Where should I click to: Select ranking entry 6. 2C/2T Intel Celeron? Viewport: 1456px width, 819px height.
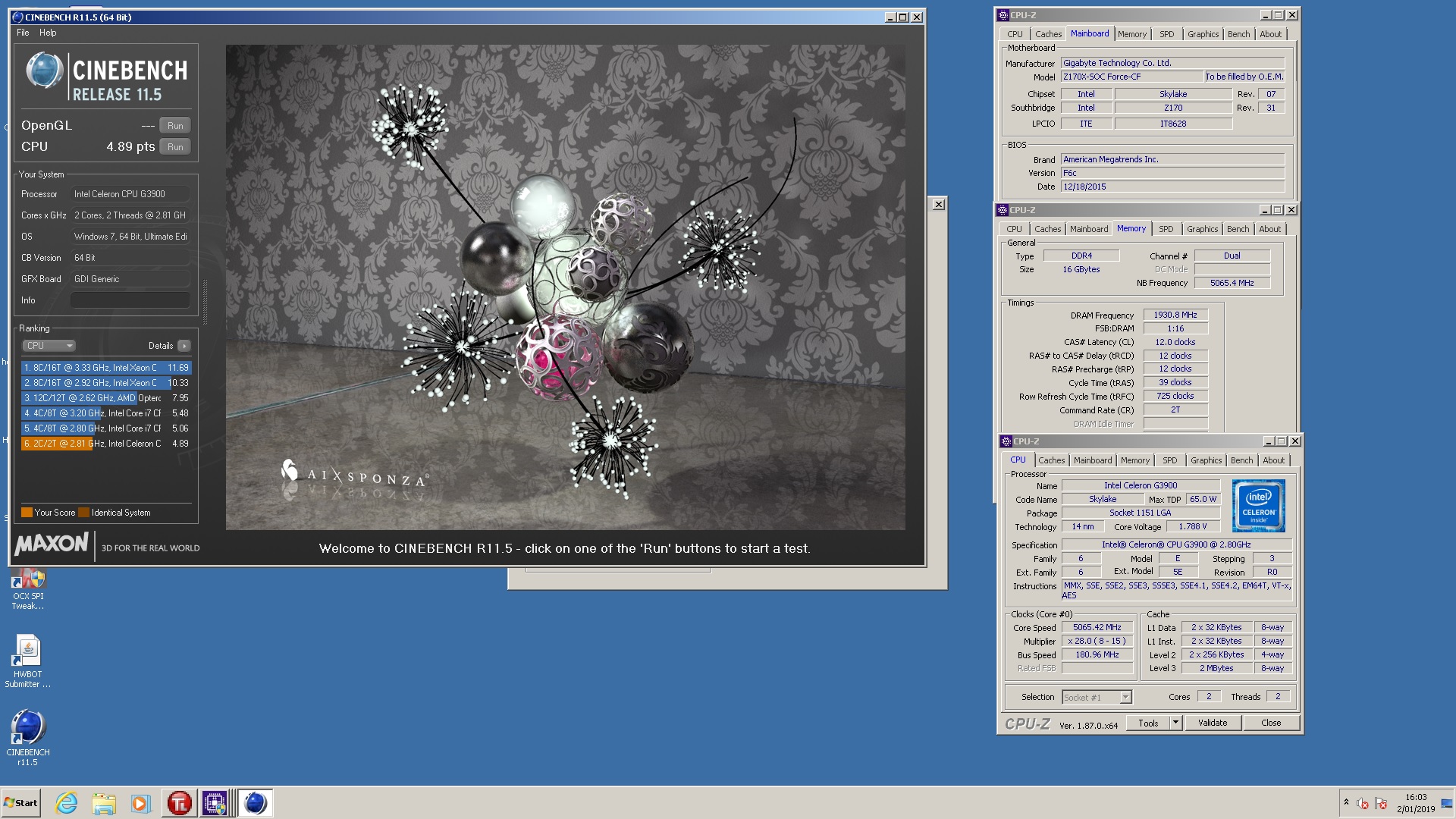[x=106, y=444]
